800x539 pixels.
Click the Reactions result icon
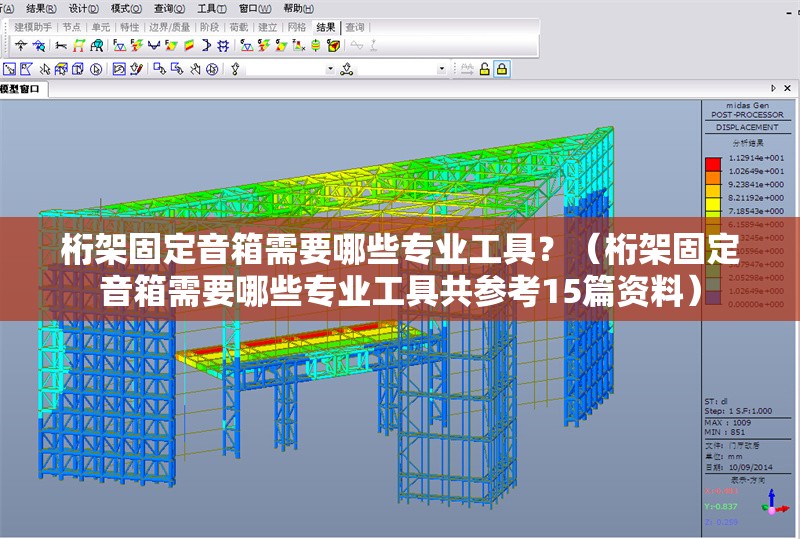pos(20,45)
